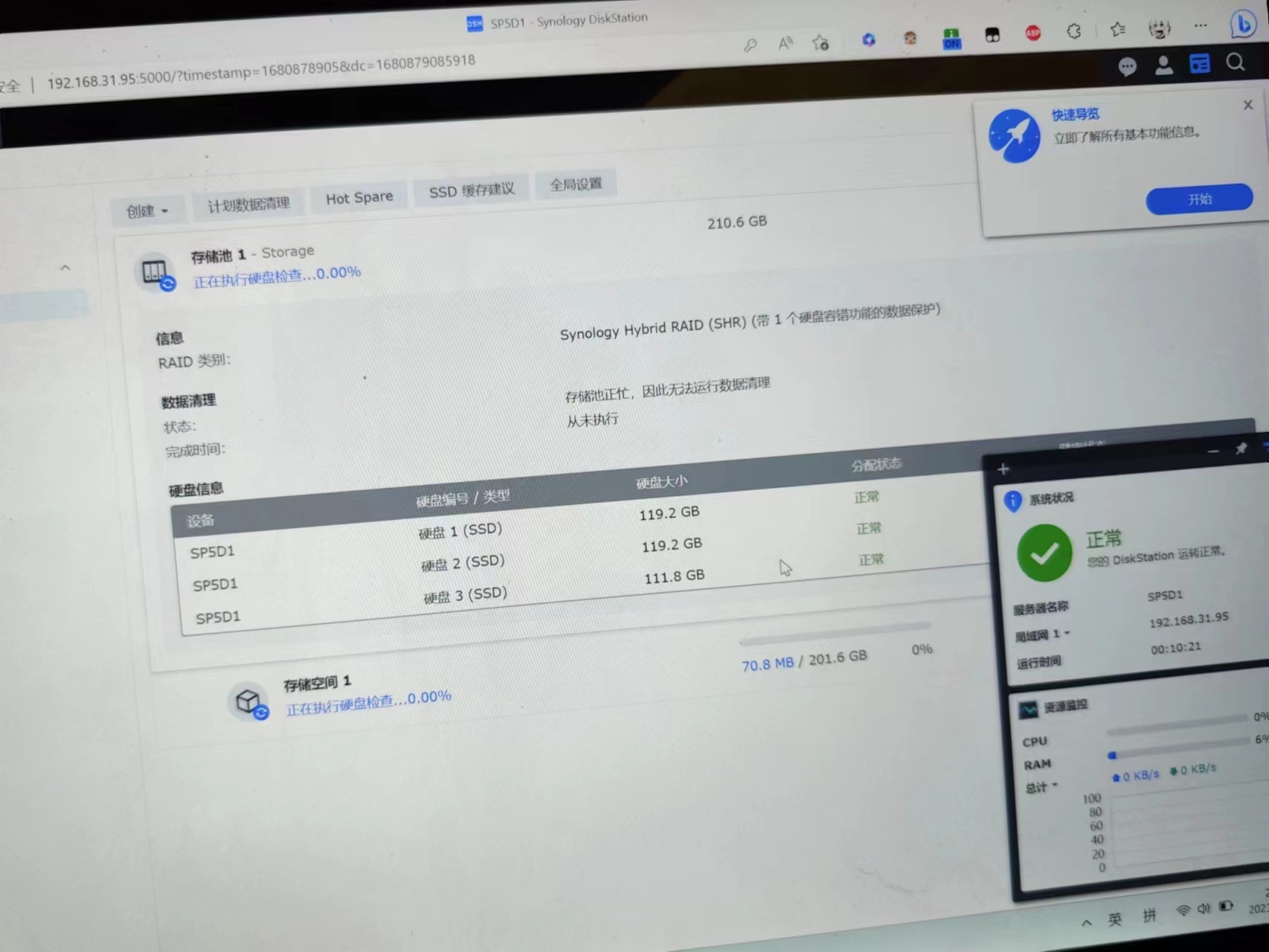This screenshot has height=952, width=1269.
Task: Click the 系统状况 info icon
Action: point(1012,501)
